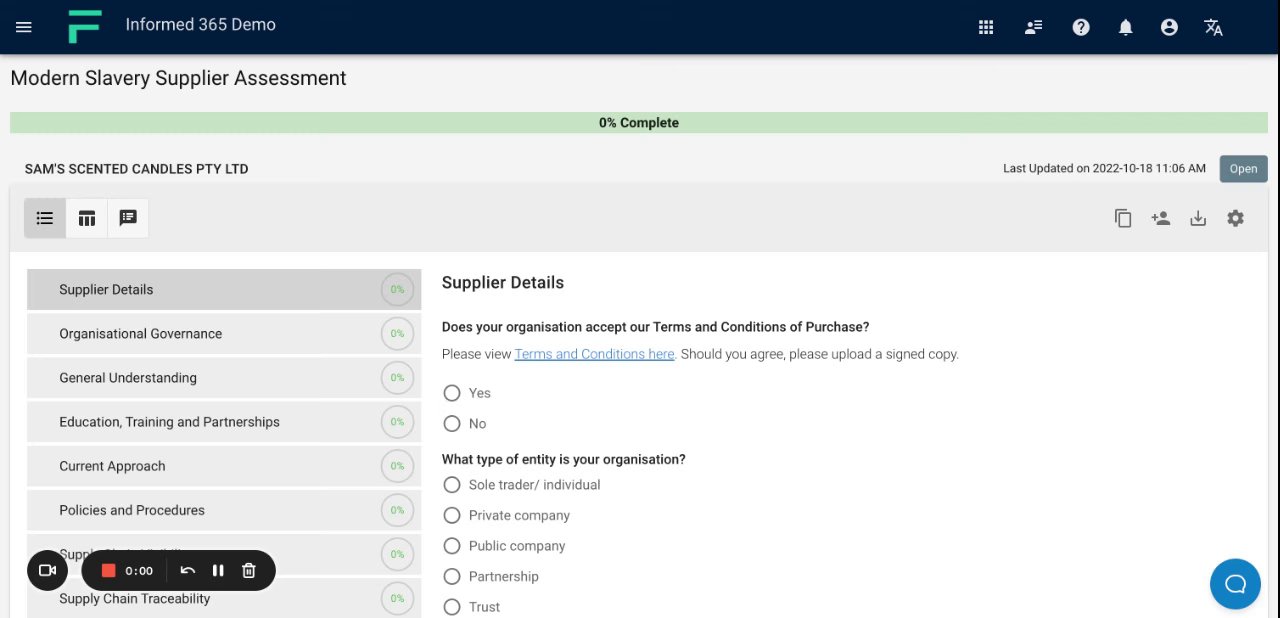
Task: Open the Organisational Governance section
Action: [x=141, y=334]
